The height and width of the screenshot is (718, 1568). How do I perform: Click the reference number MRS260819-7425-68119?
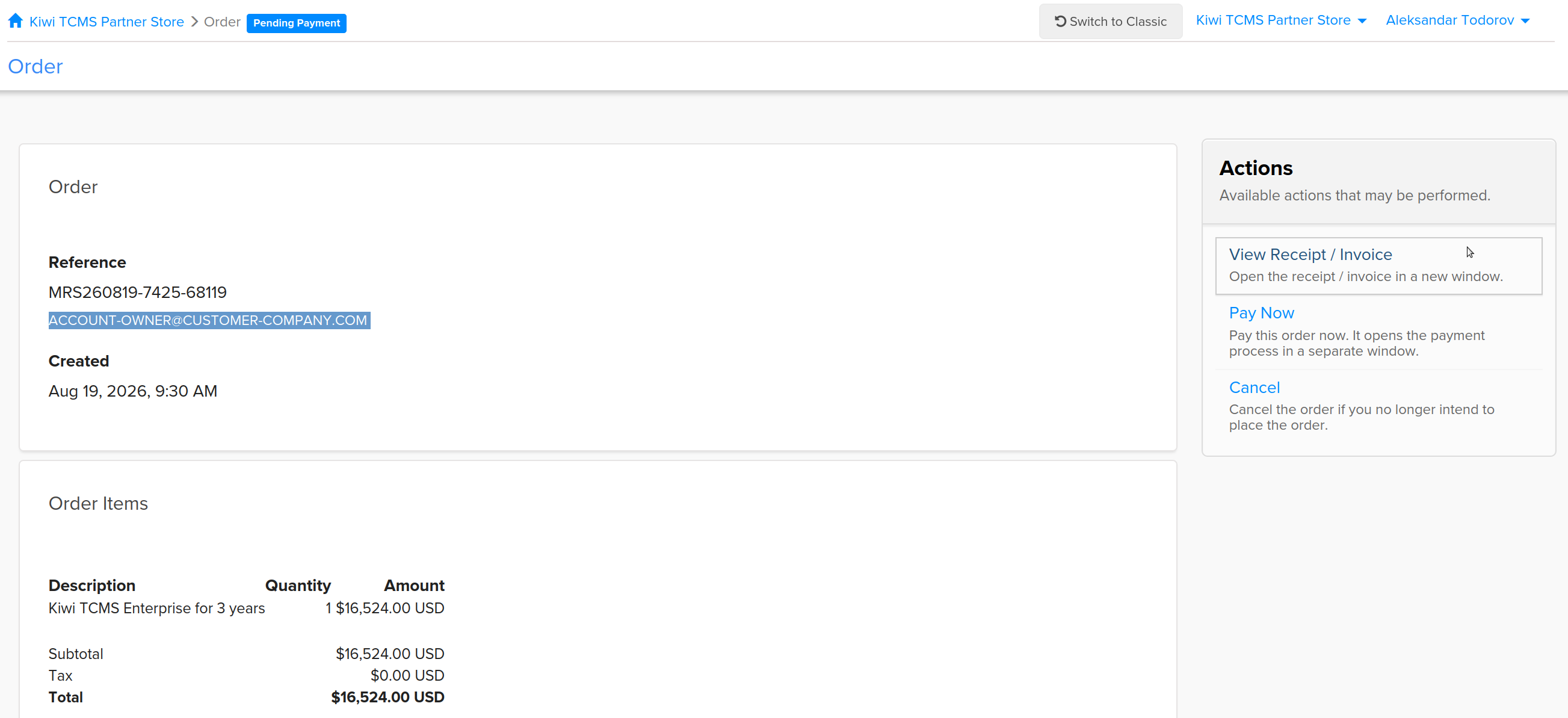(138, 292)
